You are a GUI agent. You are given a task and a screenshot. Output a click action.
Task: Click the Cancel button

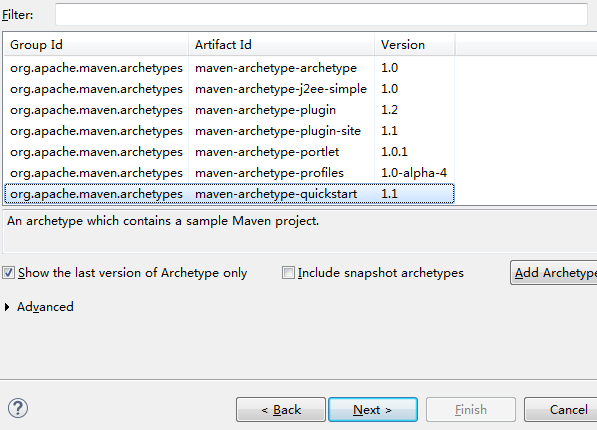click(560, 410)
